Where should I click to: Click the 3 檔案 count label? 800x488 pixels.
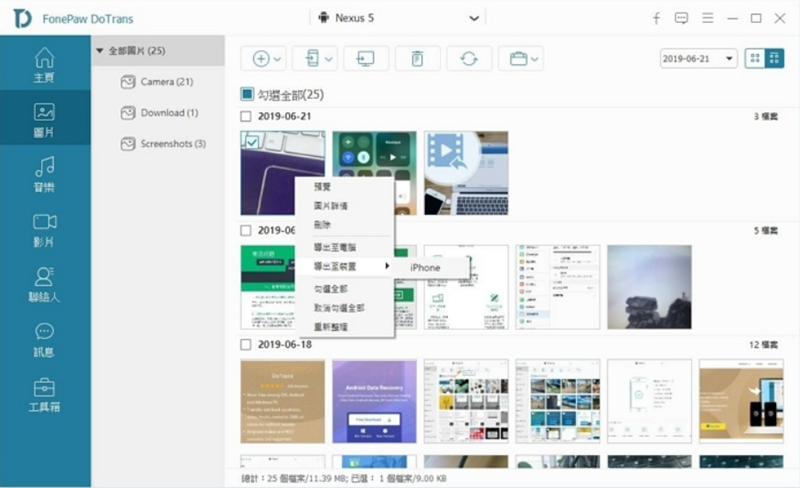tap(766, 117)
